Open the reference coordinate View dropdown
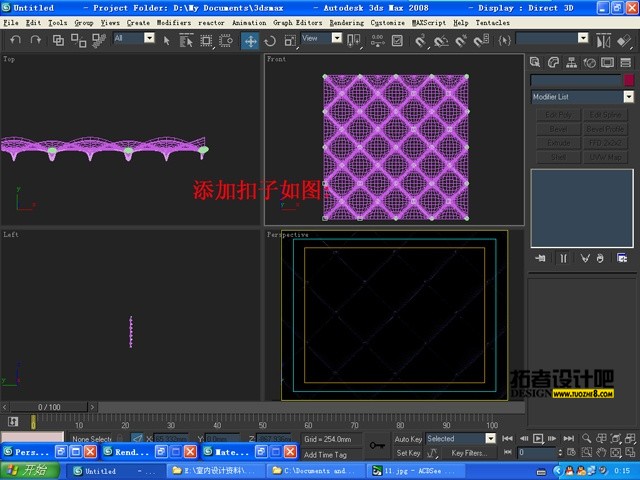640x480 pixels. pyautogui.click(x=337, y=38)
